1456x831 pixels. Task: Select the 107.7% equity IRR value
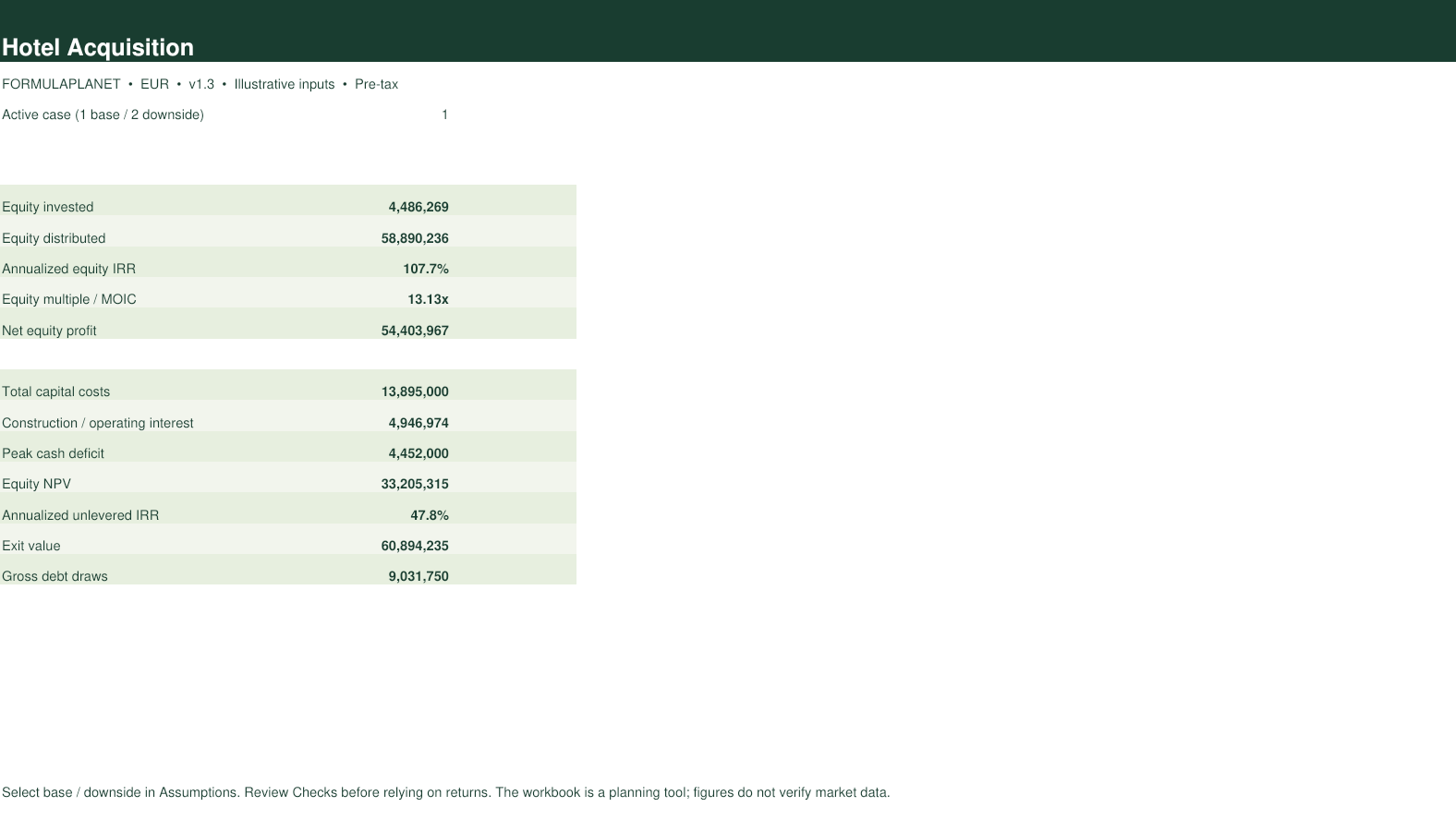click(426, 269)
